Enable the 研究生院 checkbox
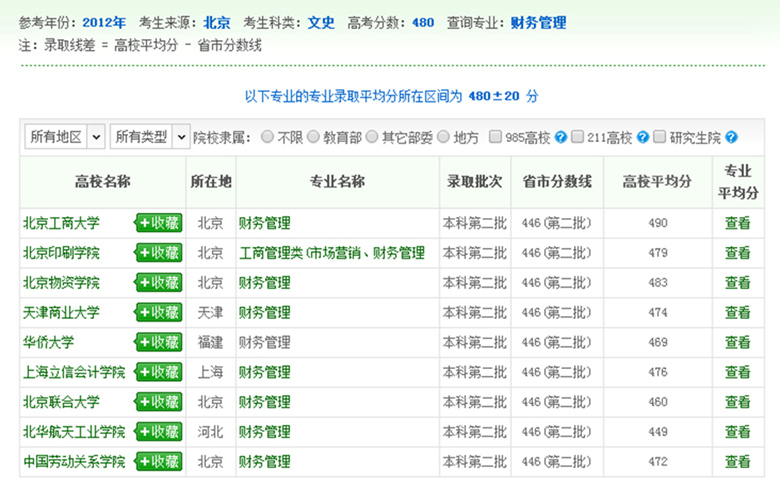 pyautogui.click(x=659, y=136)
